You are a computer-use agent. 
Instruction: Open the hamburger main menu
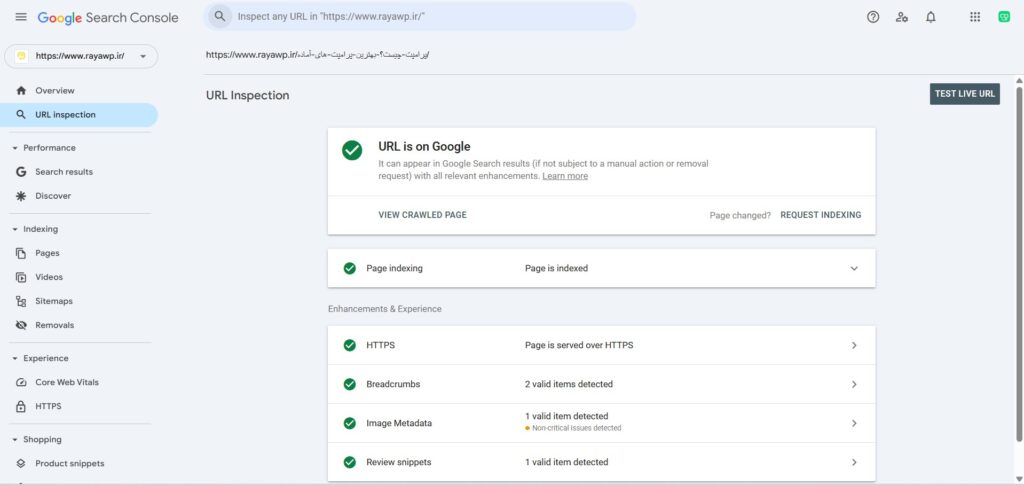(21, 17)
